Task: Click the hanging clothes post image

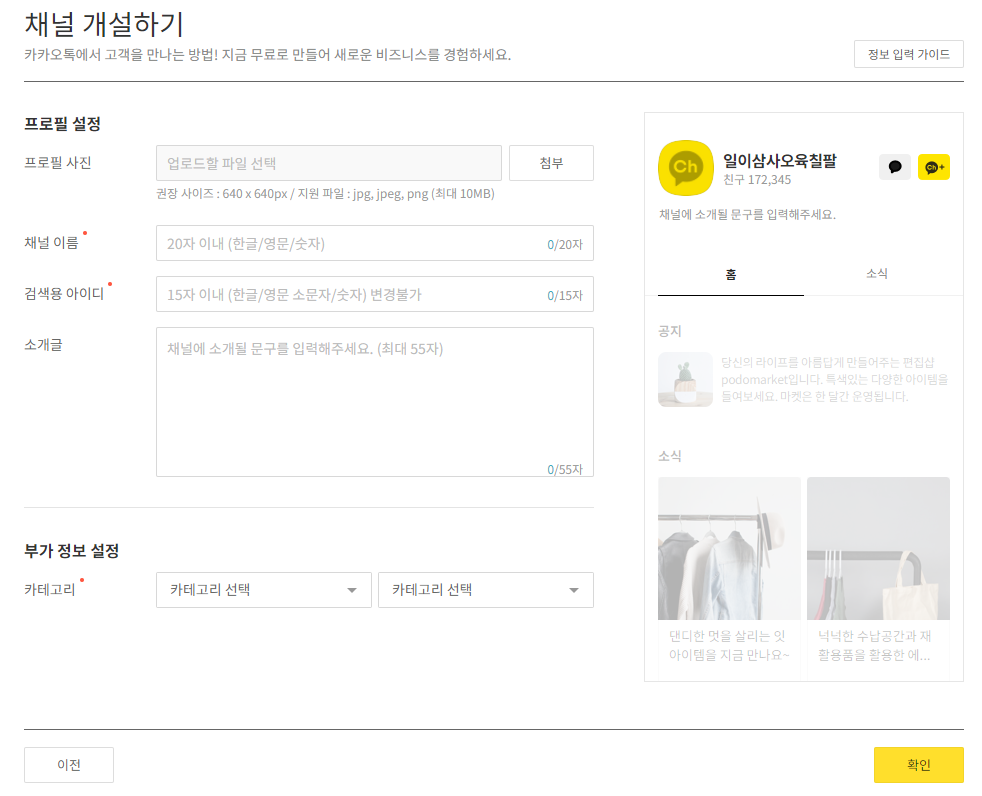Action: (729, 548)
